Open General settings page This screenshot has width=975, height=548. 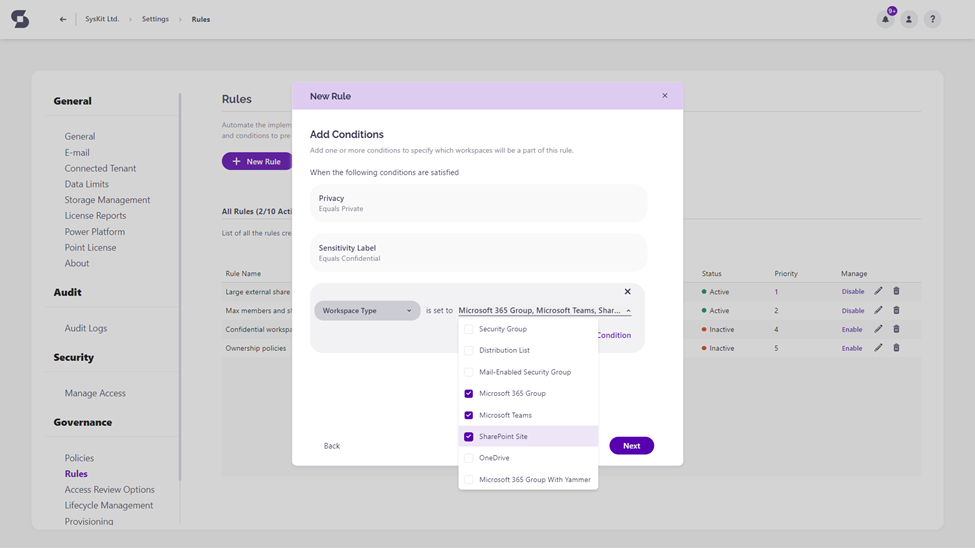coord(80,136)
